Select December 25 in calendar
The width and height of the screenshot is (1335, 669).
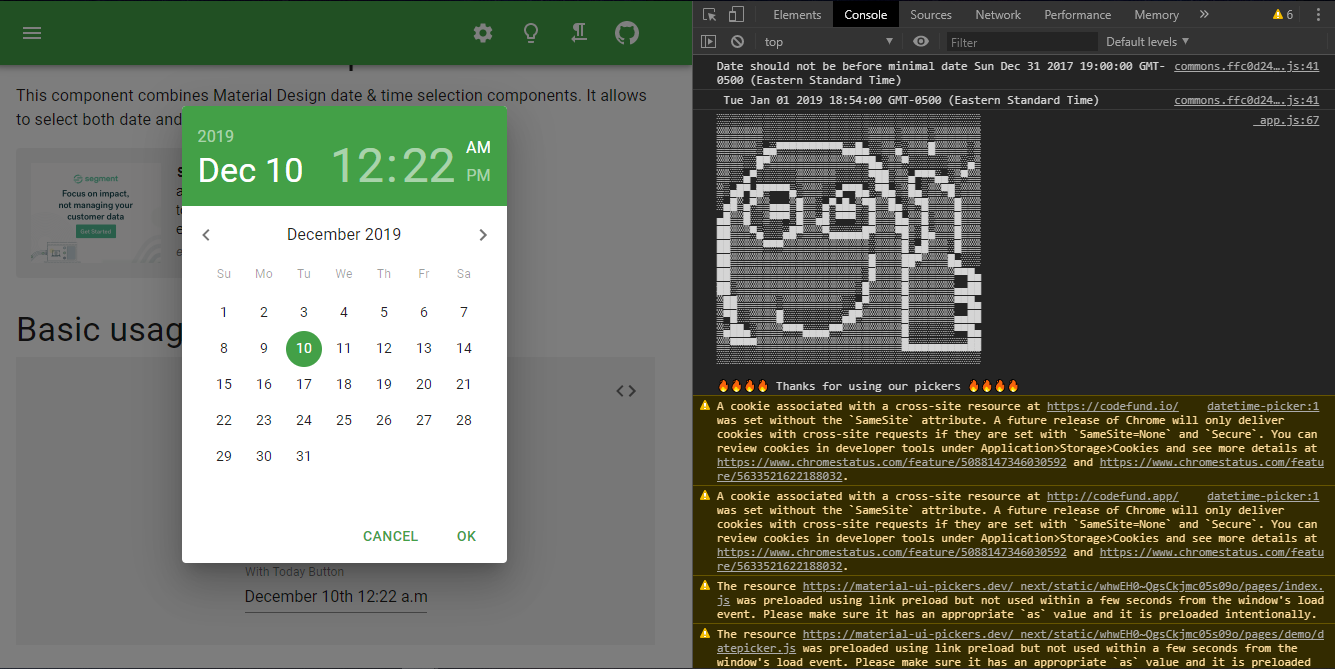(344, 421)
